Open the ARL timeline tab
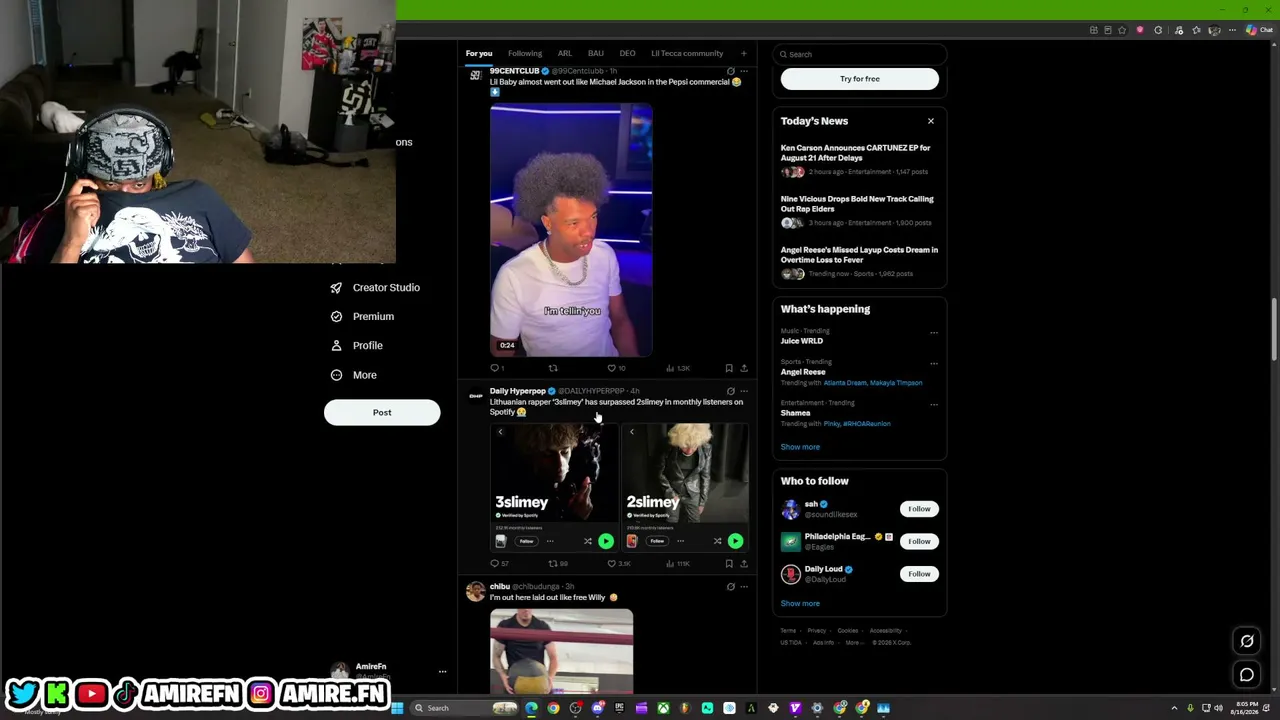 click(x=565, y=53)
